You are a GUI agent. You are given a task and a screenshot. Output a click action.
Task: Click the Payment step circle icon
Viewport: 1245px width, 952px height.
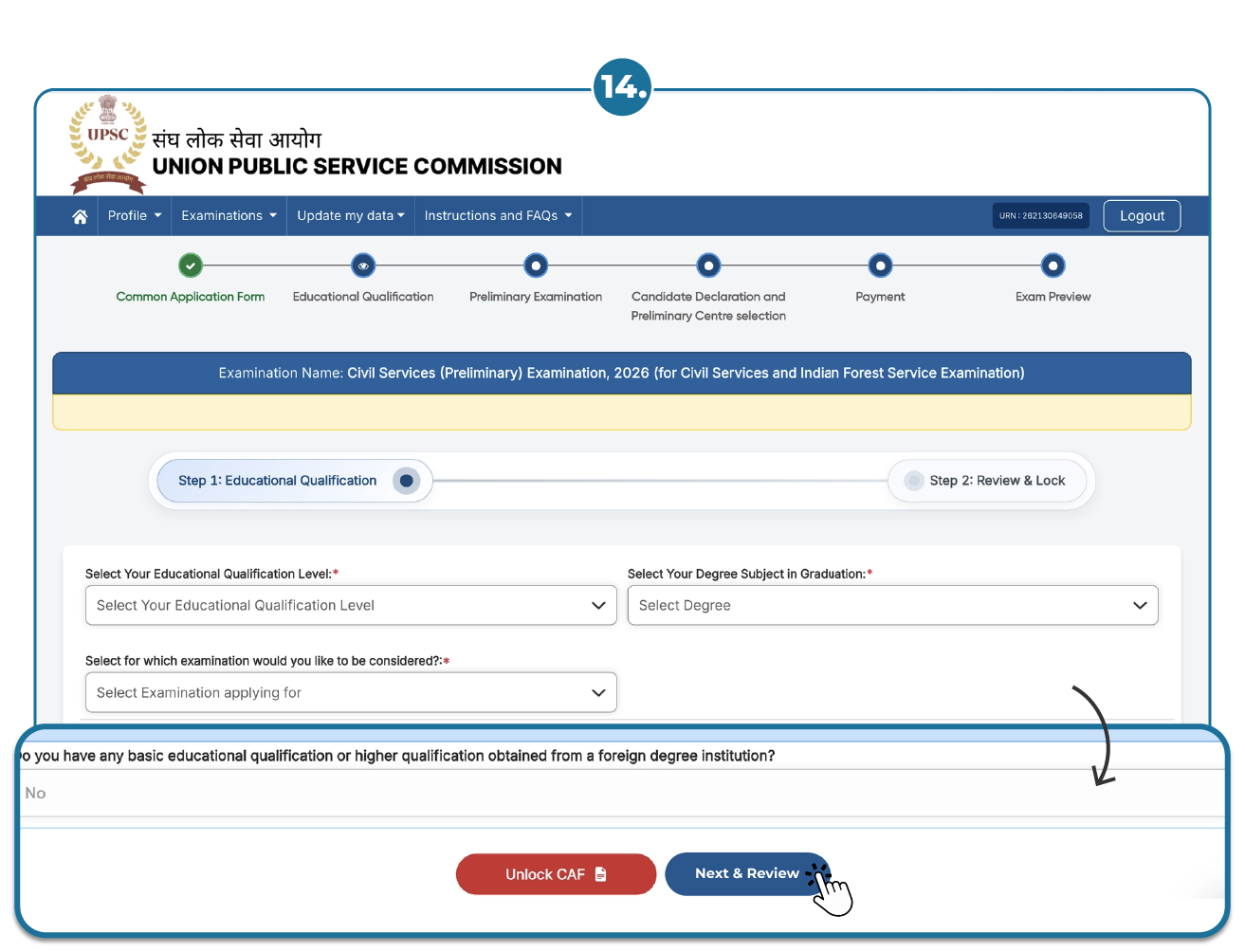point(880,265)
